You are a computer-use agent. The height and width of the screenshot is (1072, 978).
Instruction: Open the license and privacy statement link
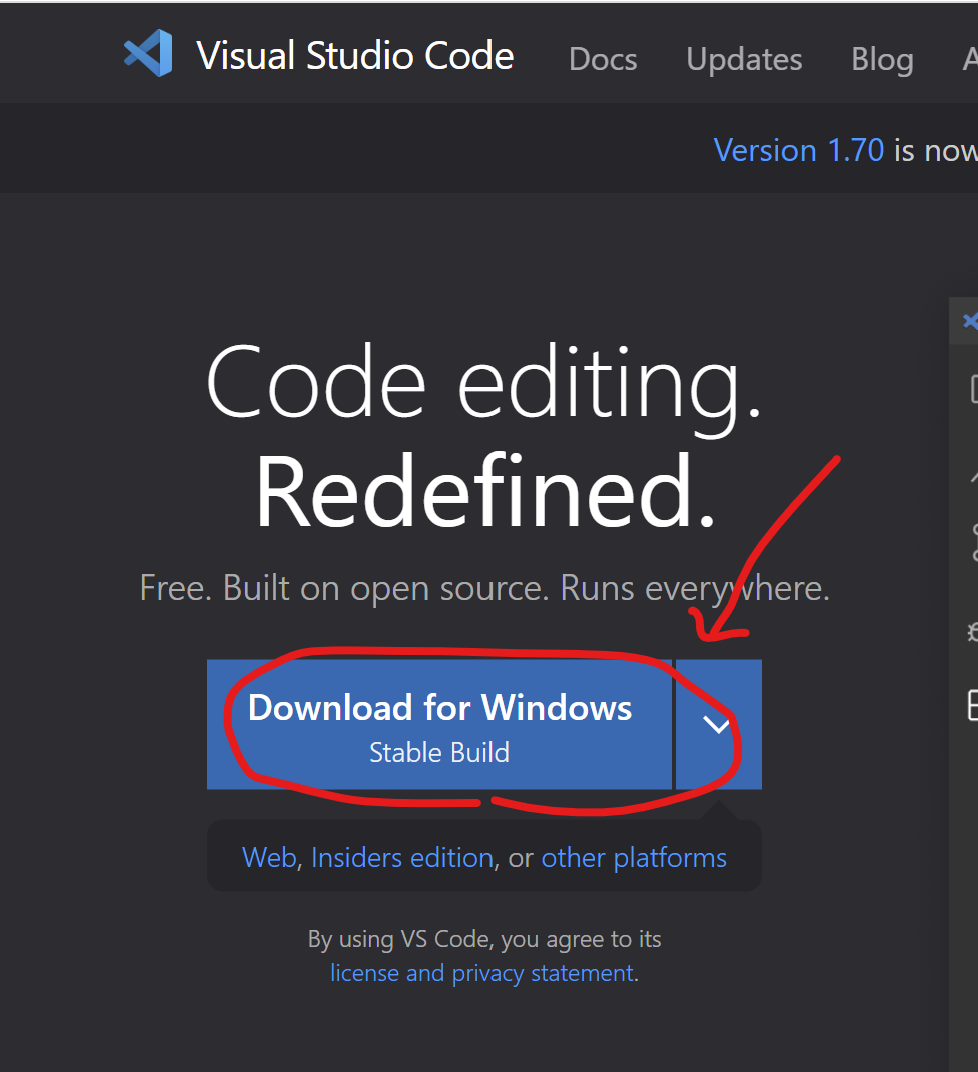pyautogui.click(x=482, y=973)
